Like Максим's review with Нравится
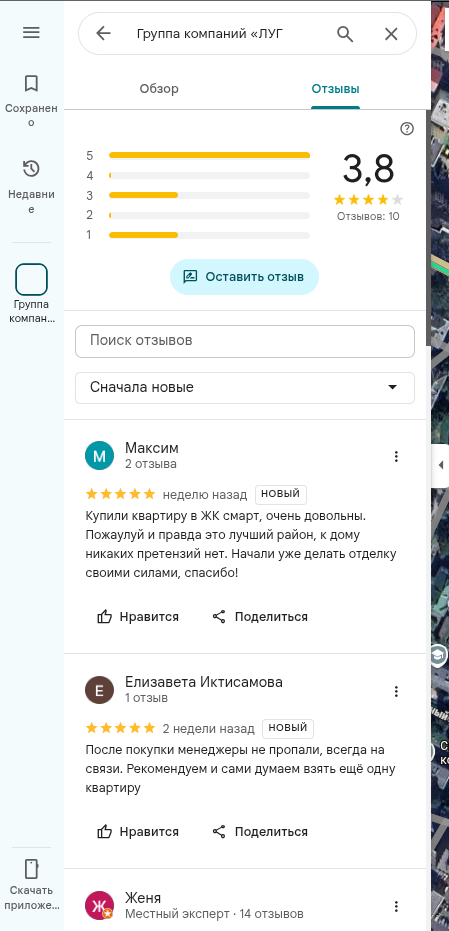 (138, 616)
